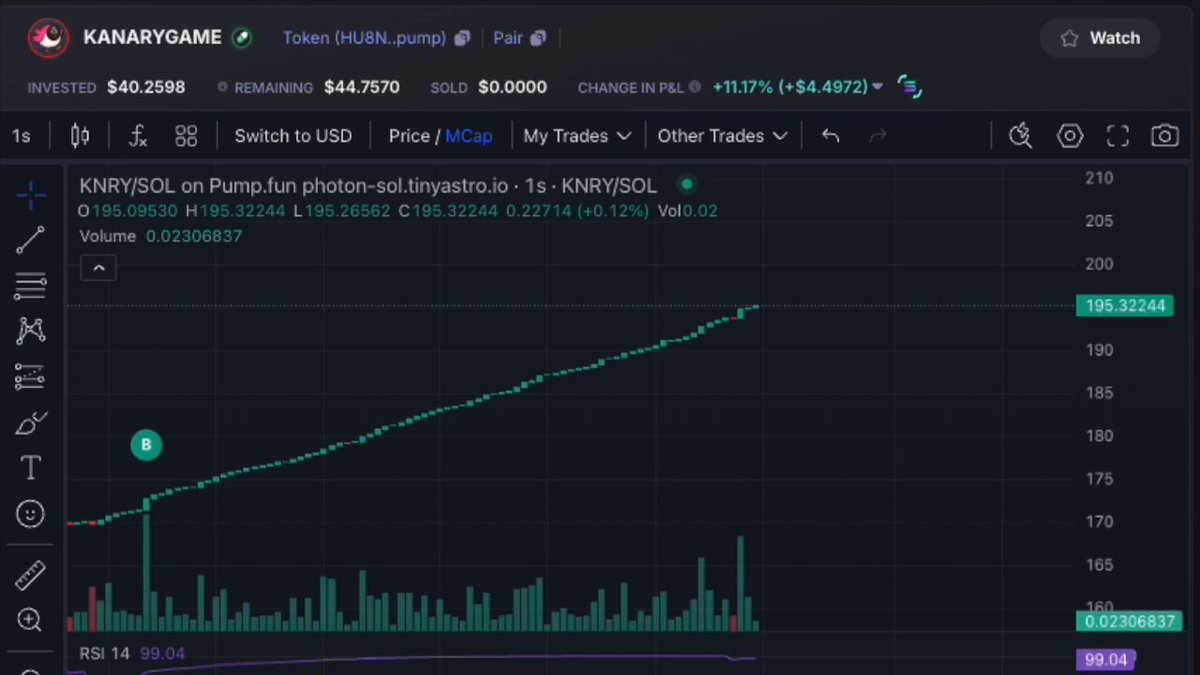Click the KNRY/SOL chart title
The width and height of the screenshot is (1200, 675).
coord(368,185)
